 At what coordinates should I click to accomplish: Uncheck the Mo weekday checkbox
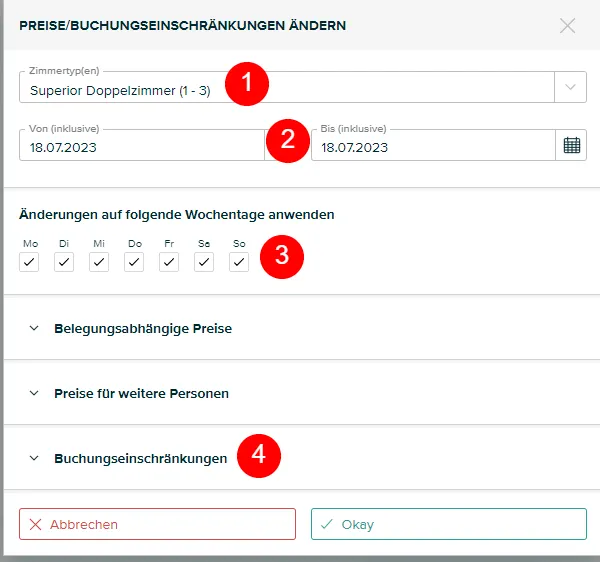(29, 262)
